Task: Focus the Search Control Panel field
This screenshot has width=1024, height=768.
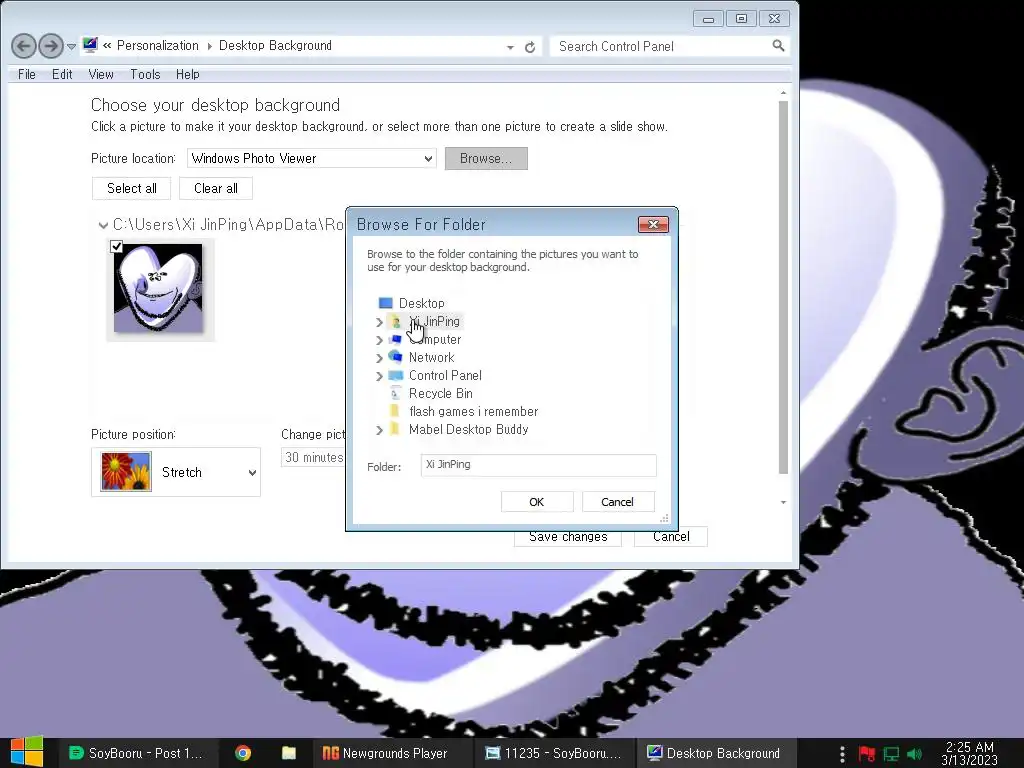Action: point(662,46)
